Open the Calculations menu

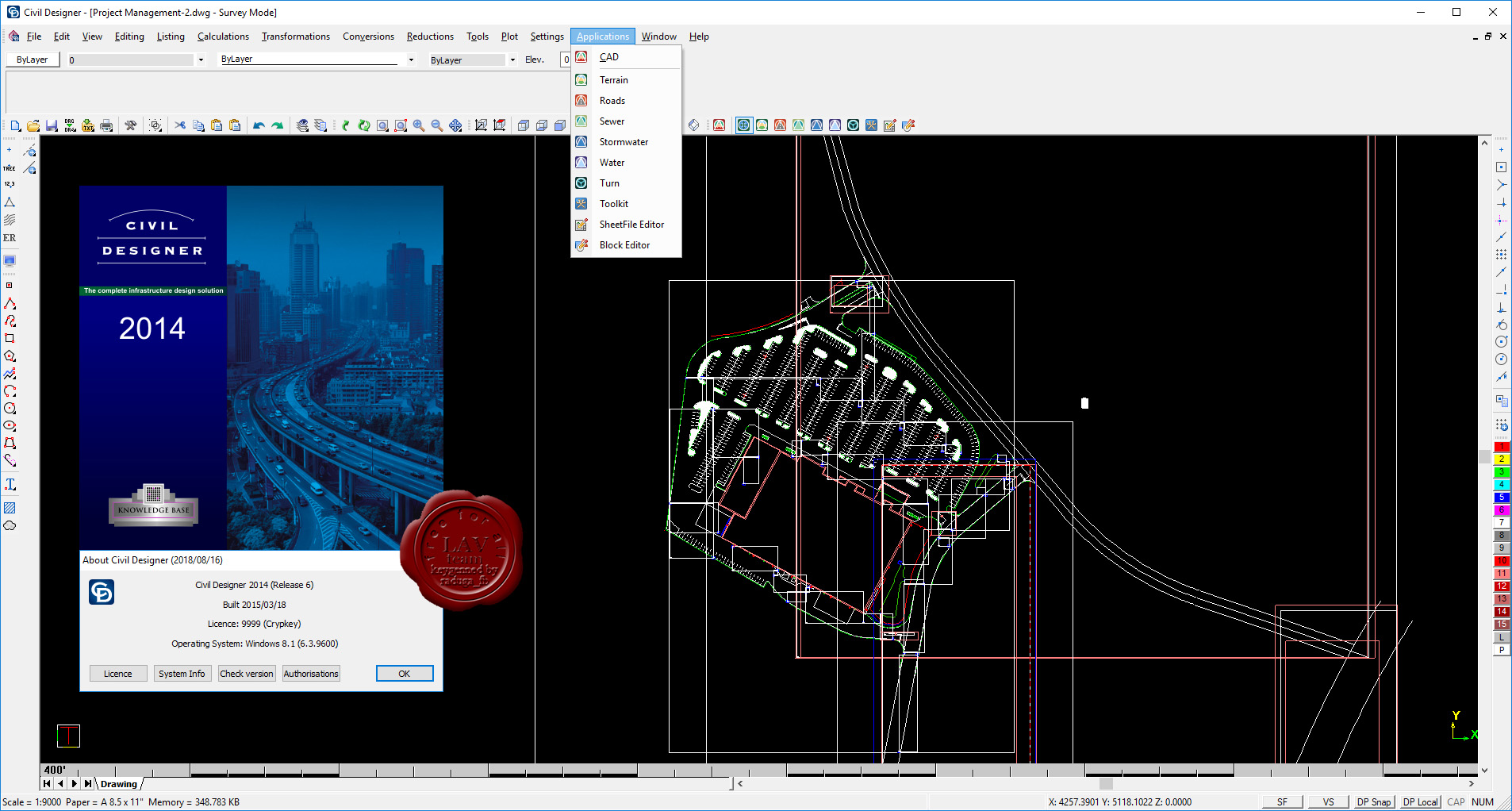(x=223, y=37)
